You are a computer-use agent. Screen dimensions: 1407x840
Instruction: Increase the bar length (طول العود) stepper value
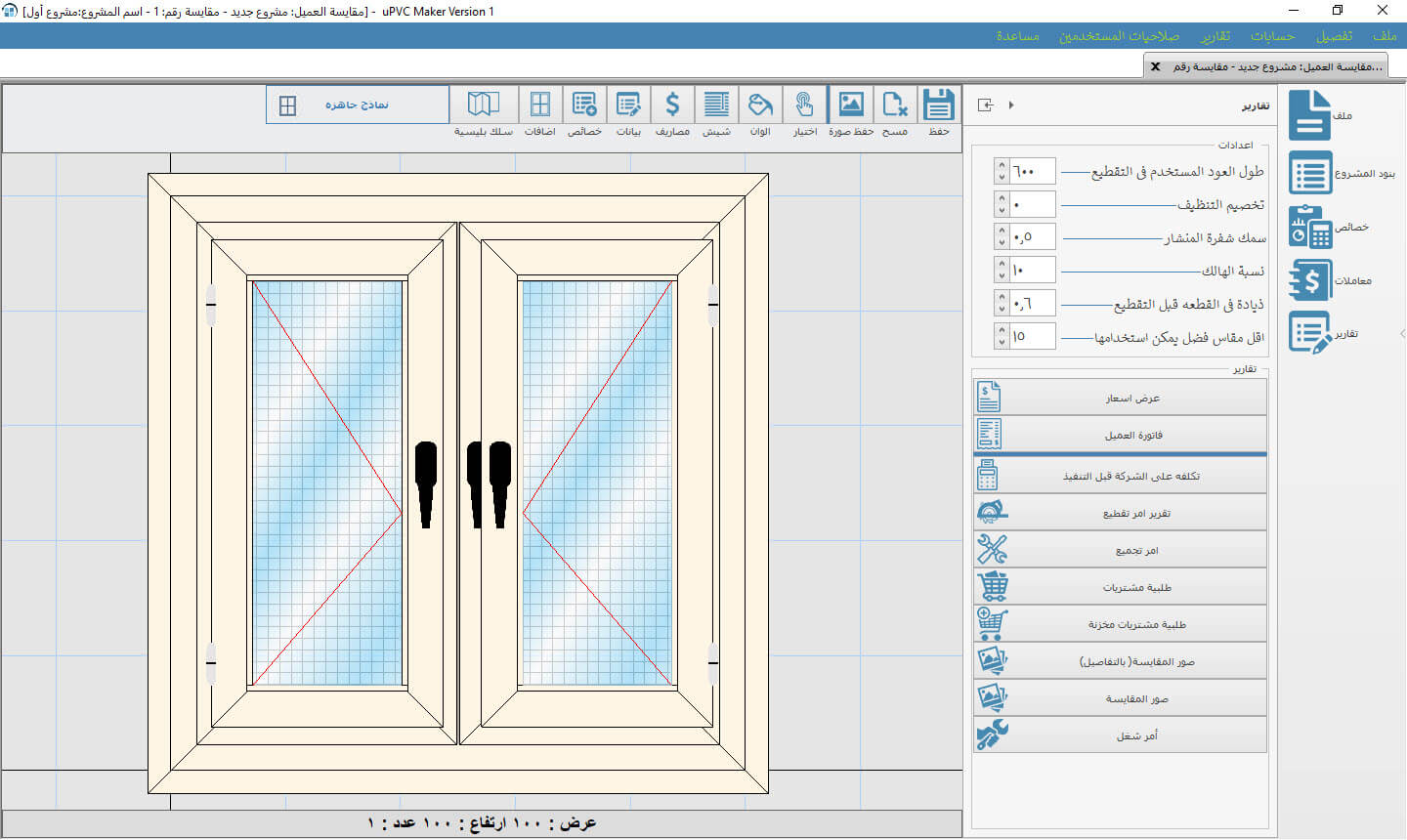coord(1002,166)
